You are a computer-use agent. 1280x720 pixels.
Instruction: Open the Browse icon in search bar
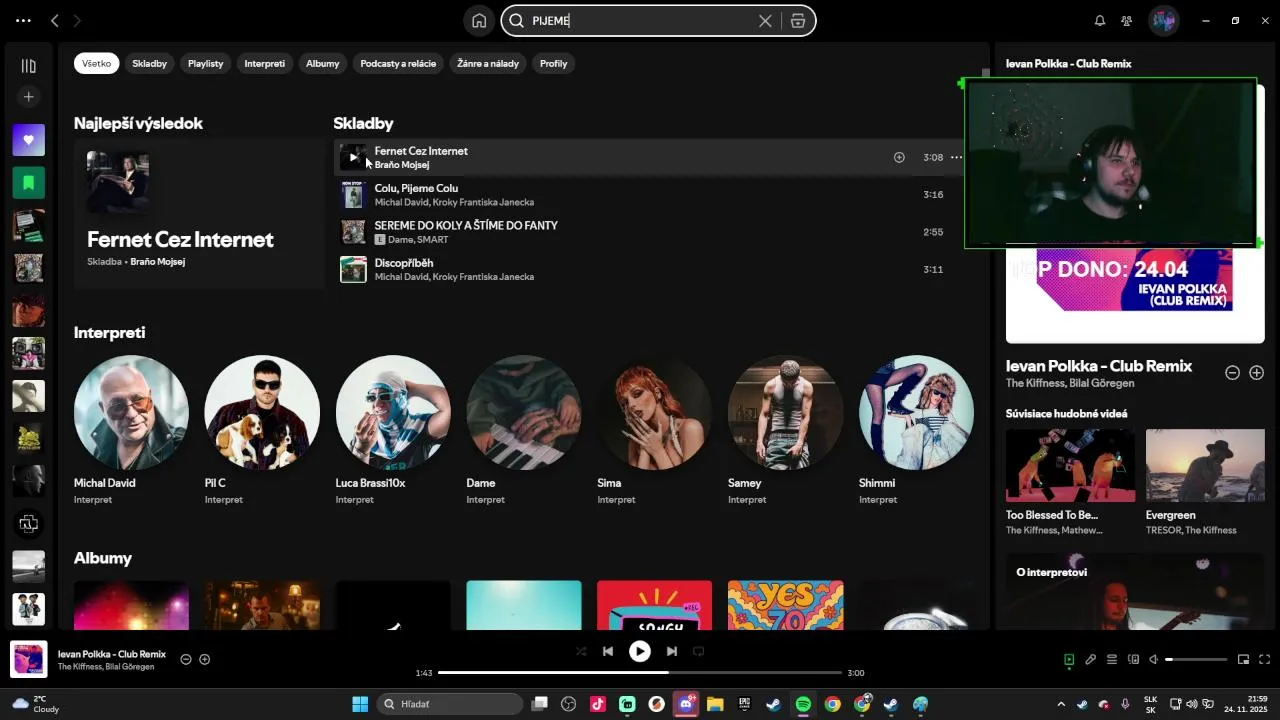[x=798, y=20]
